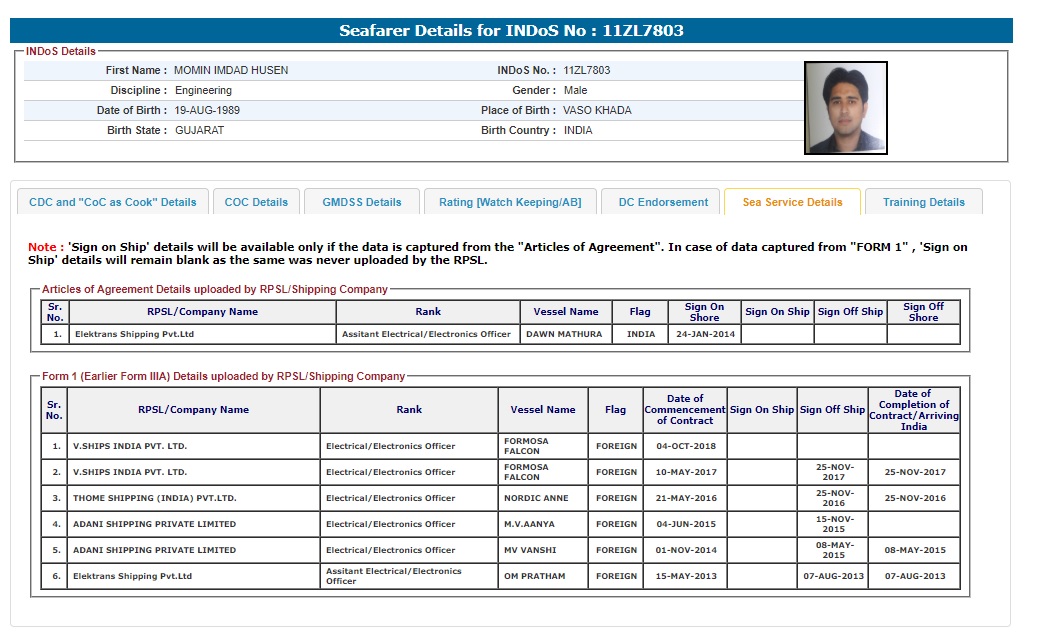Select the GMDSS Details tab
This screenshot has height=632, width=1053.
click(361, 202)
